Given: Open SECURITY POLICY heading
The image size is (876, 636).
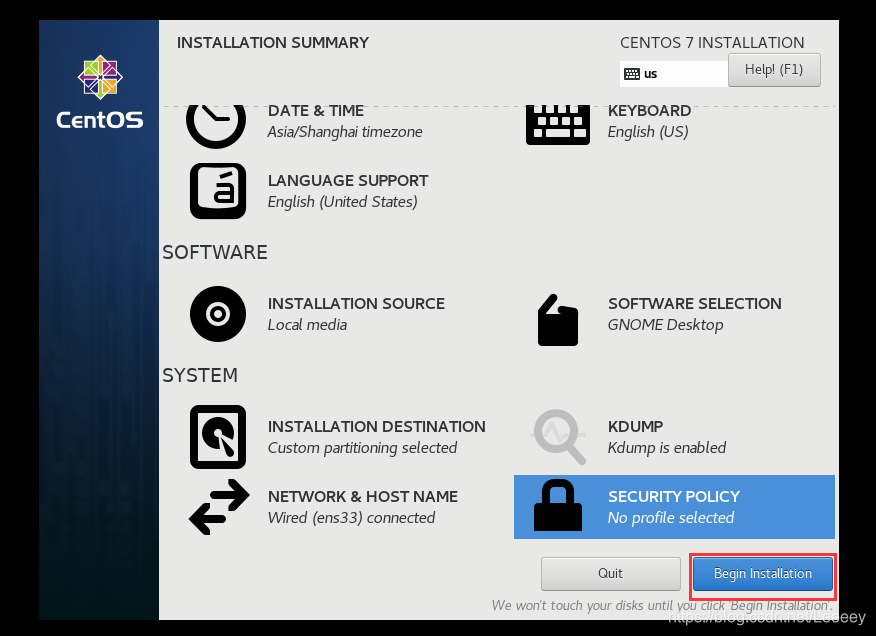Looking at the screenshot, I should (x=674, y=496).
